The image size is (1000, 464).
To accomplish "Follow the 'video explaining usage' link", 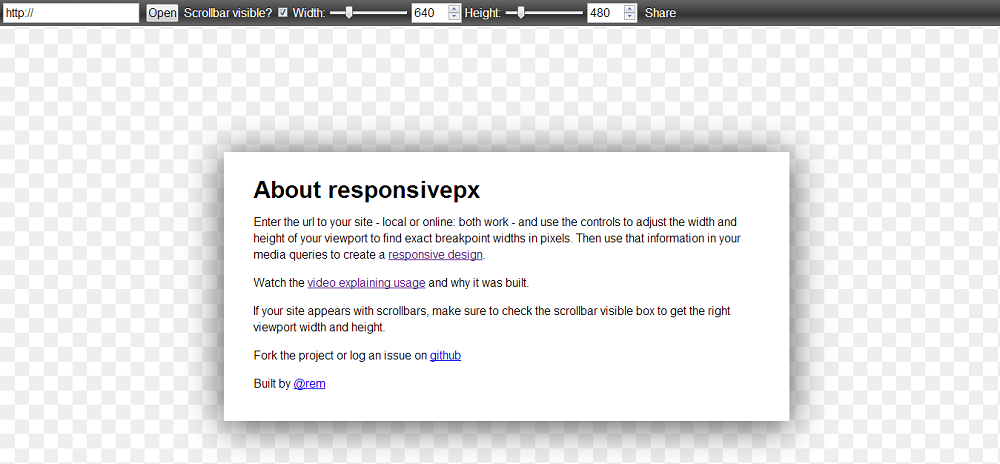I will pyautogui.click(x=366, y=283).
